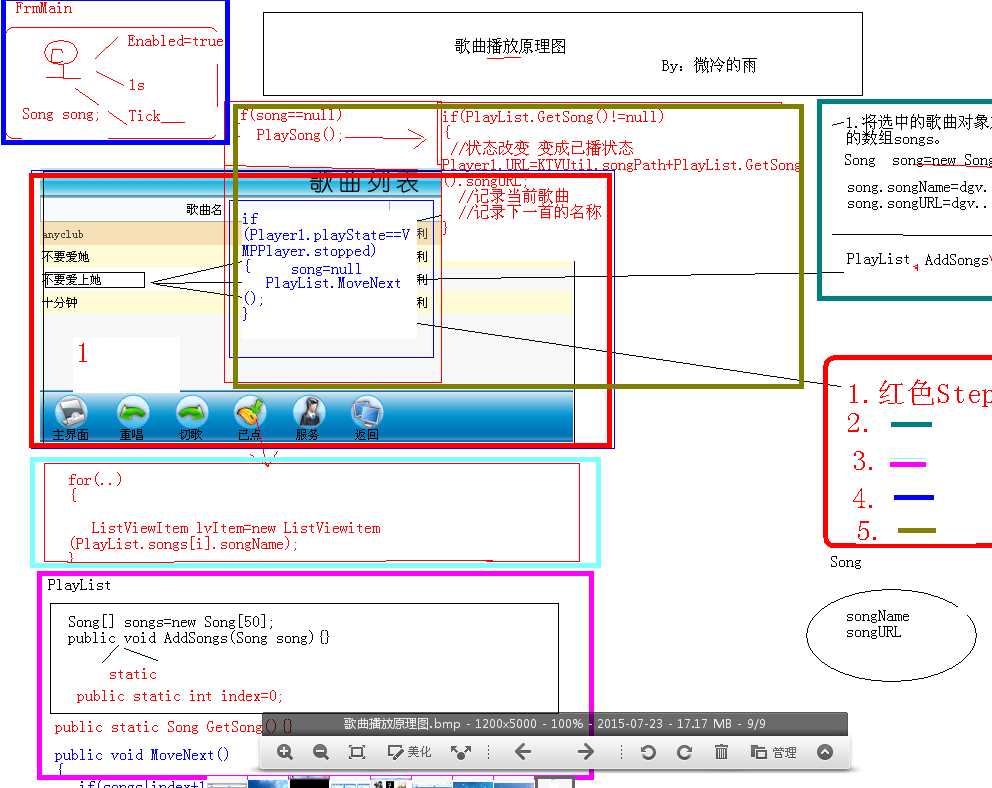Image resolution: width=992 pixels, height=788 pixels.
Task: Click the PlaySong(); code line
Action: [299, 135]
